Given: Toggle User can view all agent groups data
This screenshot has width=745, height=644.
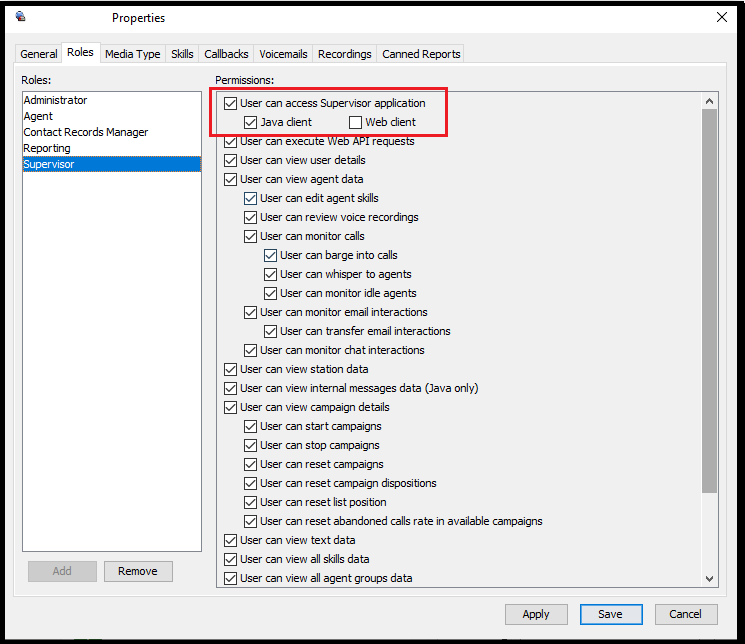Looking at the screenshot, I should pyautogui.click(x=230, y=578).
